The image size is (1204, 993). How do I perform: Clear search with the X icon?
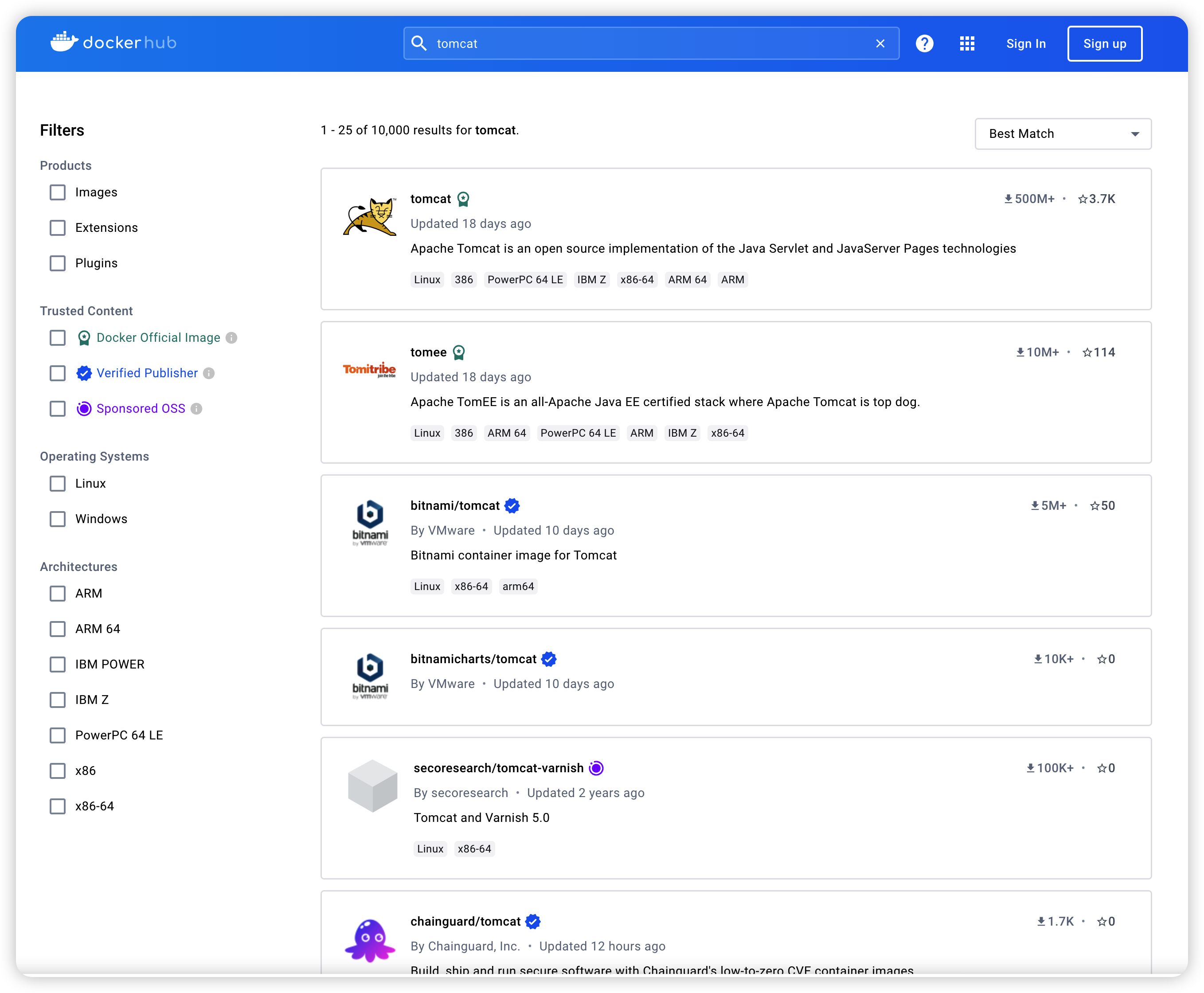pyautogui.click(x=880, y=43)
